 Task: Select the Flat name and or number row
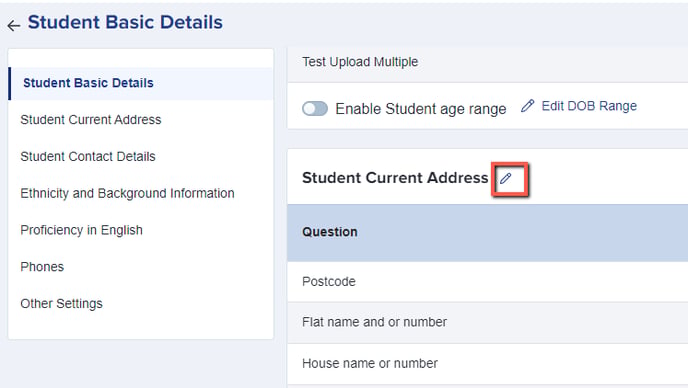pos(487,322)
